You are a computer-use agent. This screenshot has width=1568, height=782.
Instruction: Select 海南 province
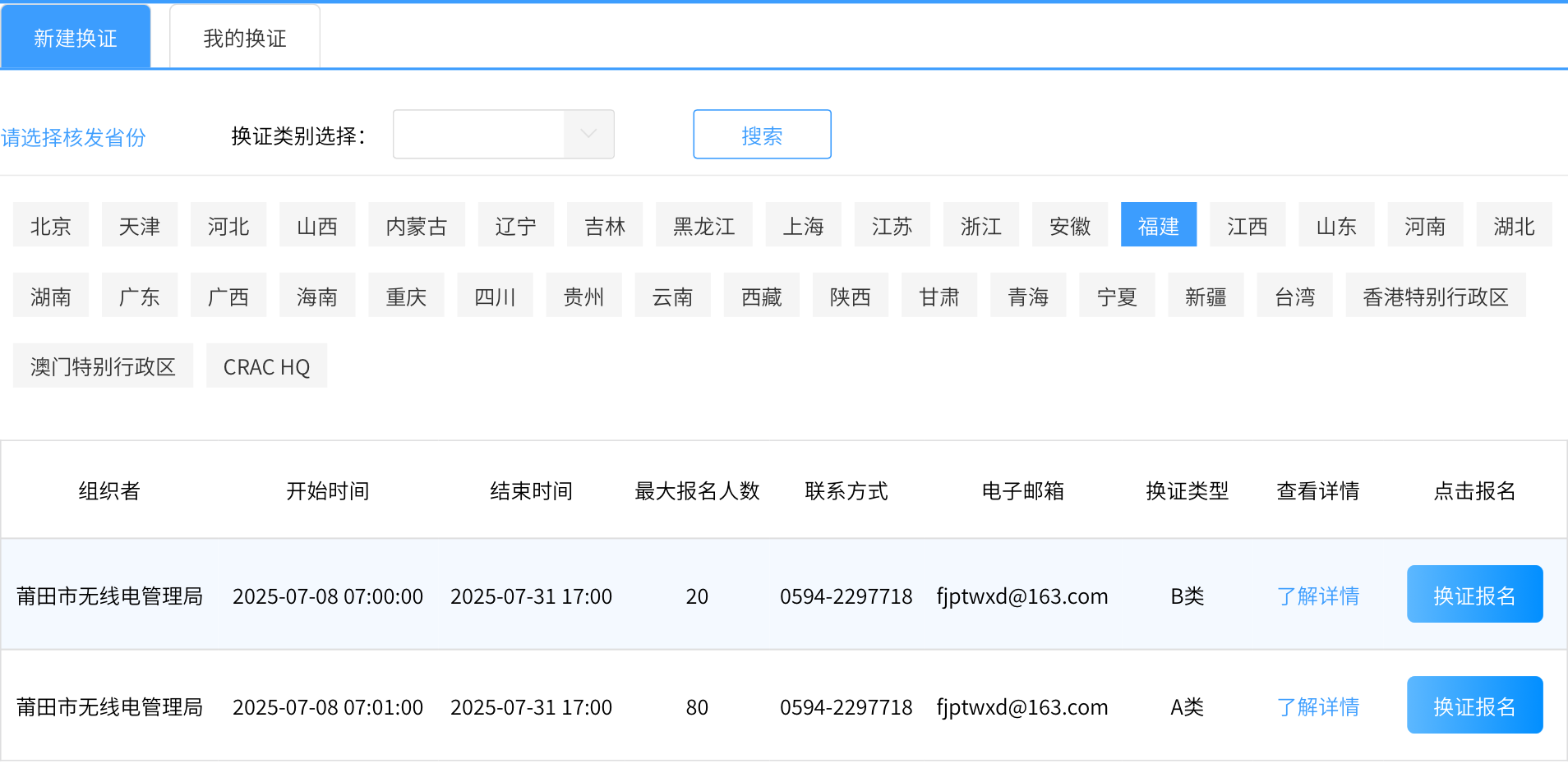[317, 295]
